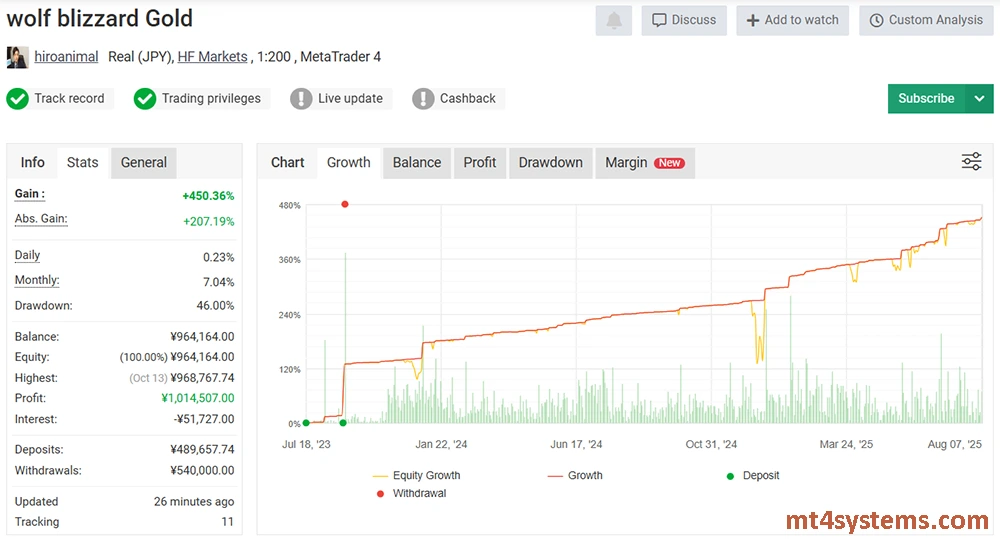Open the Custom Analysis button
The width and height of the screenshot is (1000, 539).
point(925,21)
